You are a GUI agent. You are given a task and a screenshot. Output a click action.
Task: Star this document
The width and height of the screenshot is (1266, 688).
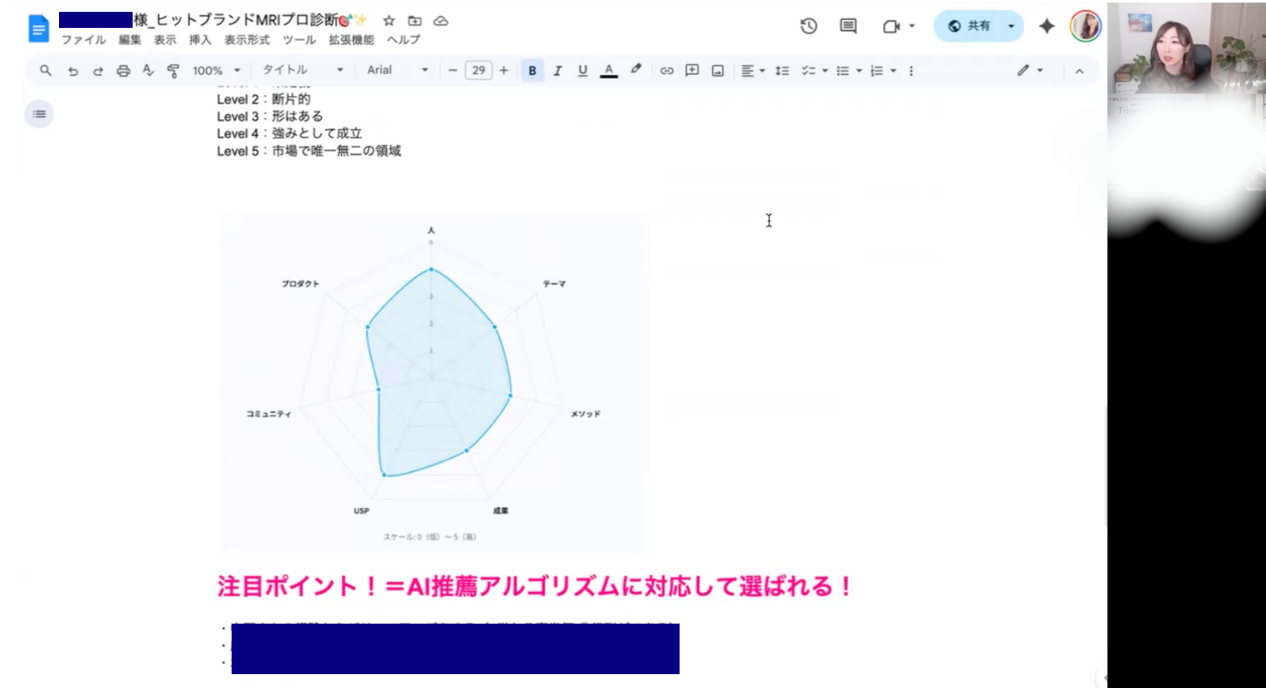pos(389,20)
